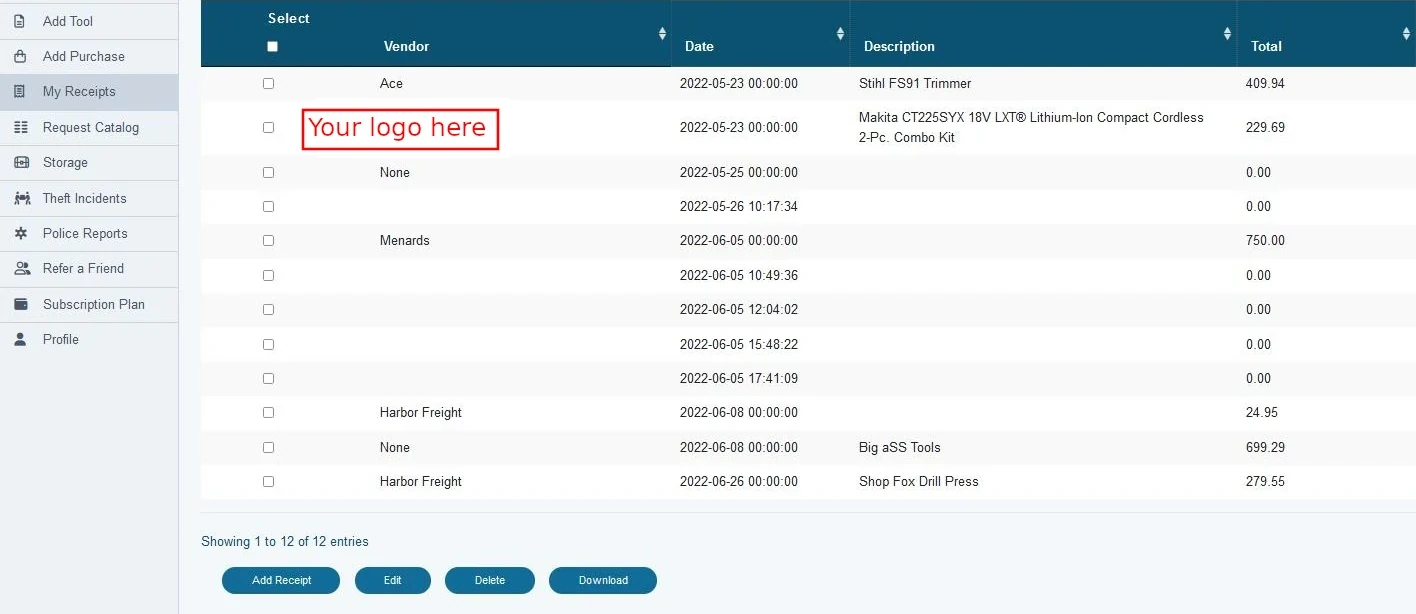Click the Subscription Plan card icon

pyautogui.click(x=21, y=304)
